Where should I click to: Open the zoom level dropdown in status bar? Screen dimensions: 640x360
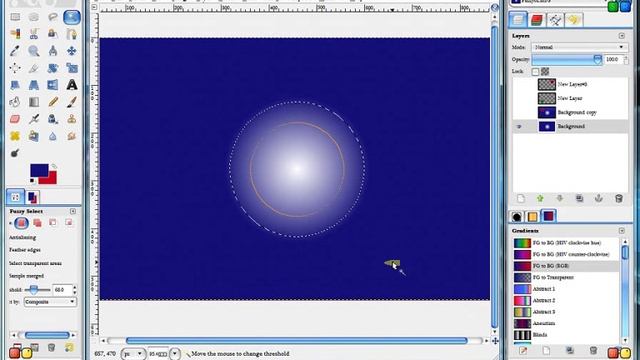pos(175,353)
